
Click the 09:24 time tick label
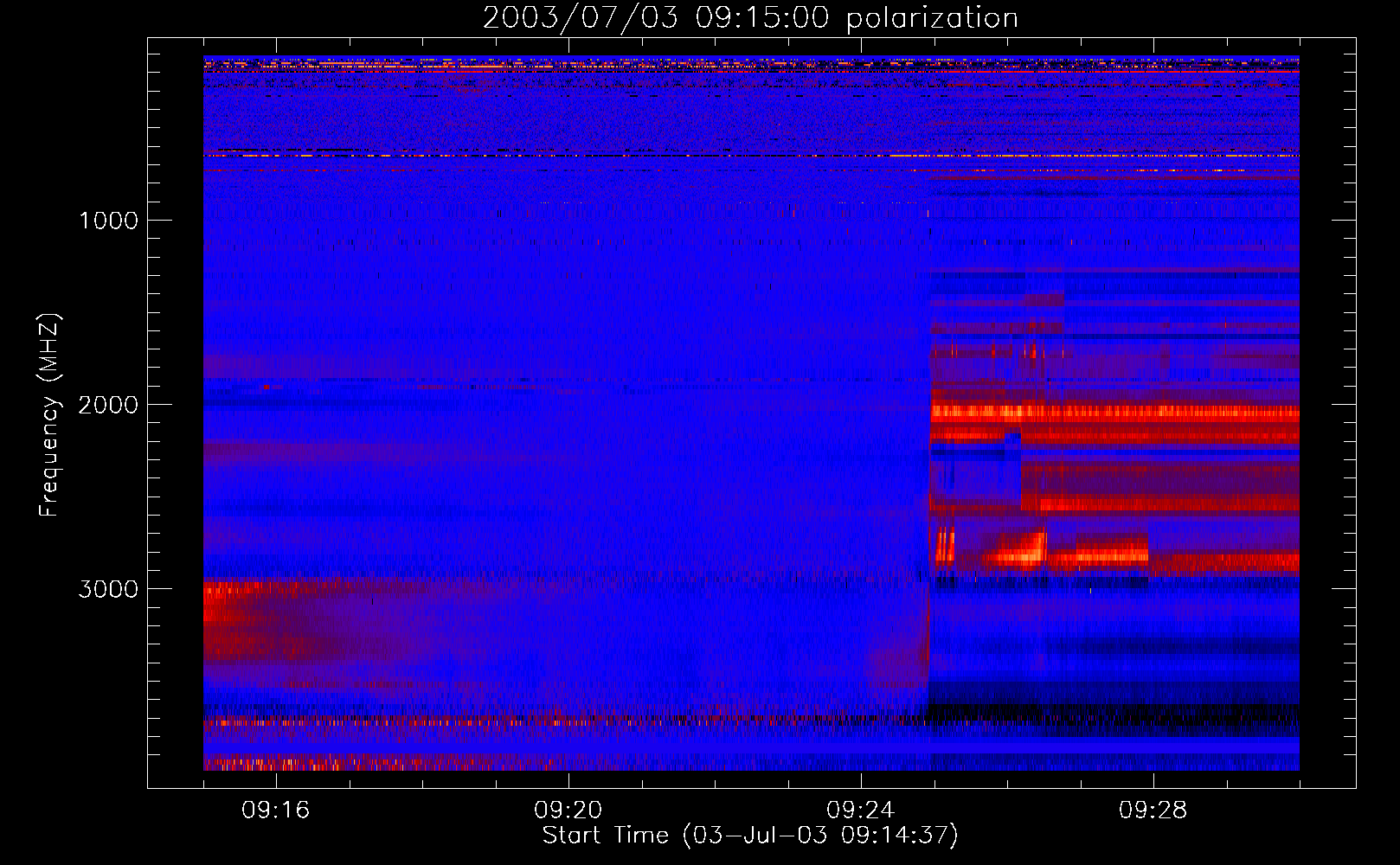861,811
